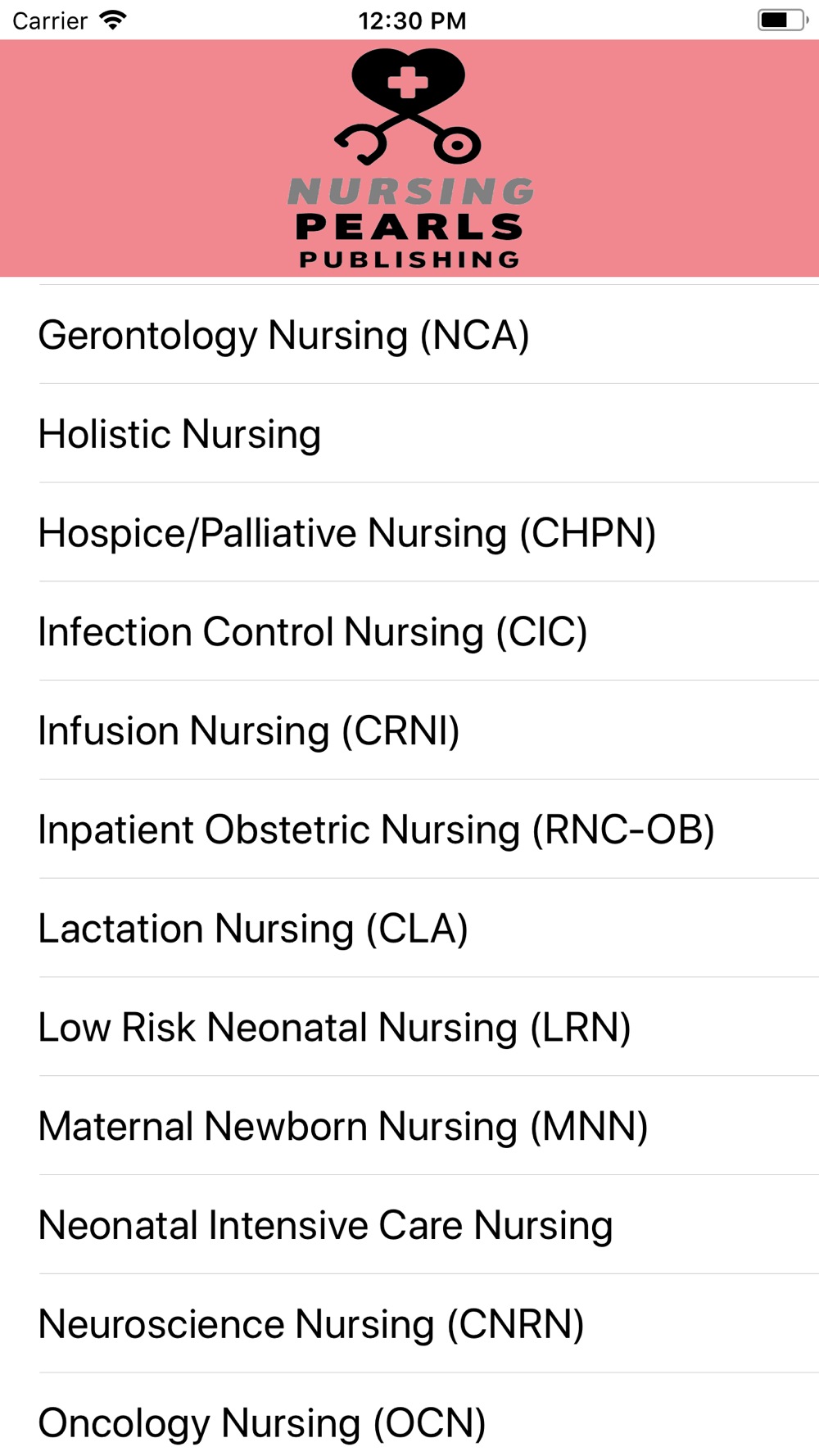Tap the 12:30 PM clock display
This screenshot has width=819, height=1456.
[412, 20]
